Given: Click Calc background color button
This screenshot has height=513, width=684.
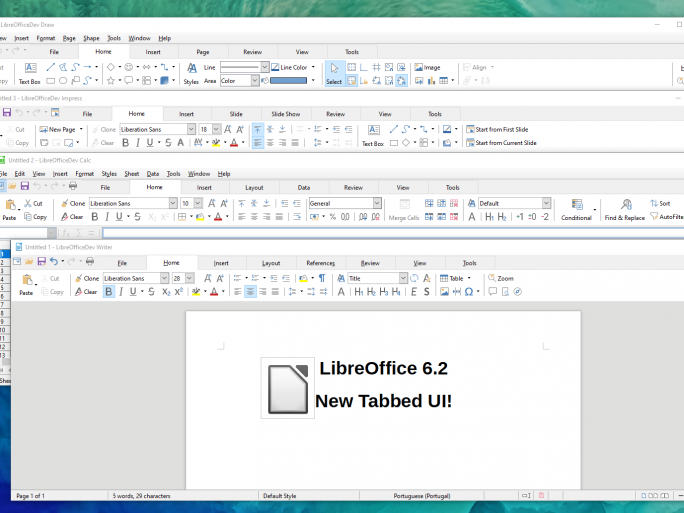Looking at the screenshot, I should pos(200,217).
